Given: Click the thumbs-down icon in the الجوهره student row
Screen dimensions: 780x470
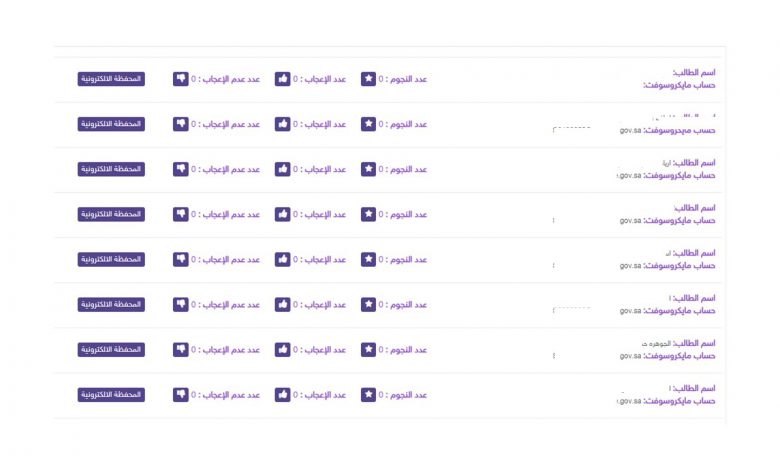Looking at the screenshot, I should tap(181, 350).
